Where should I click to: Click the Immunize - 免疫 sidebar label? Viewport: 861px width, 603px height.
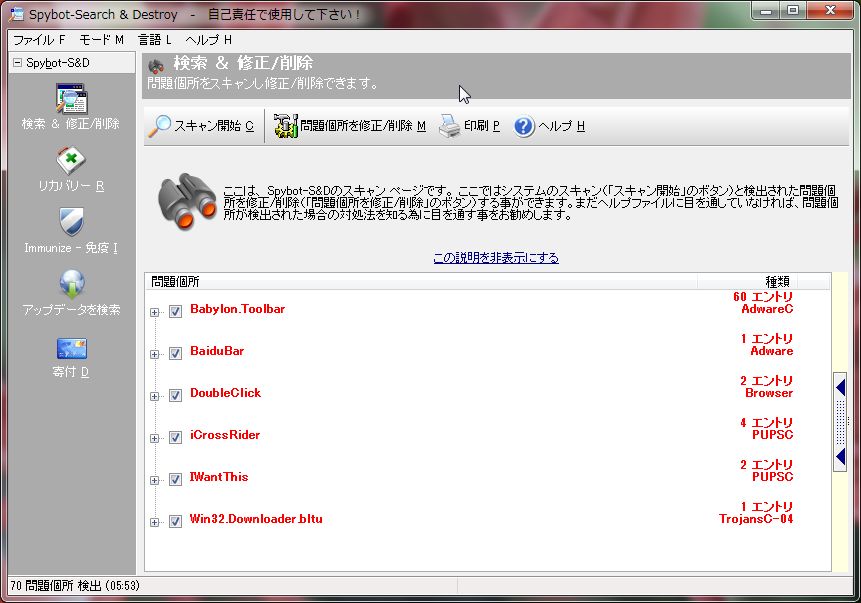71,248
